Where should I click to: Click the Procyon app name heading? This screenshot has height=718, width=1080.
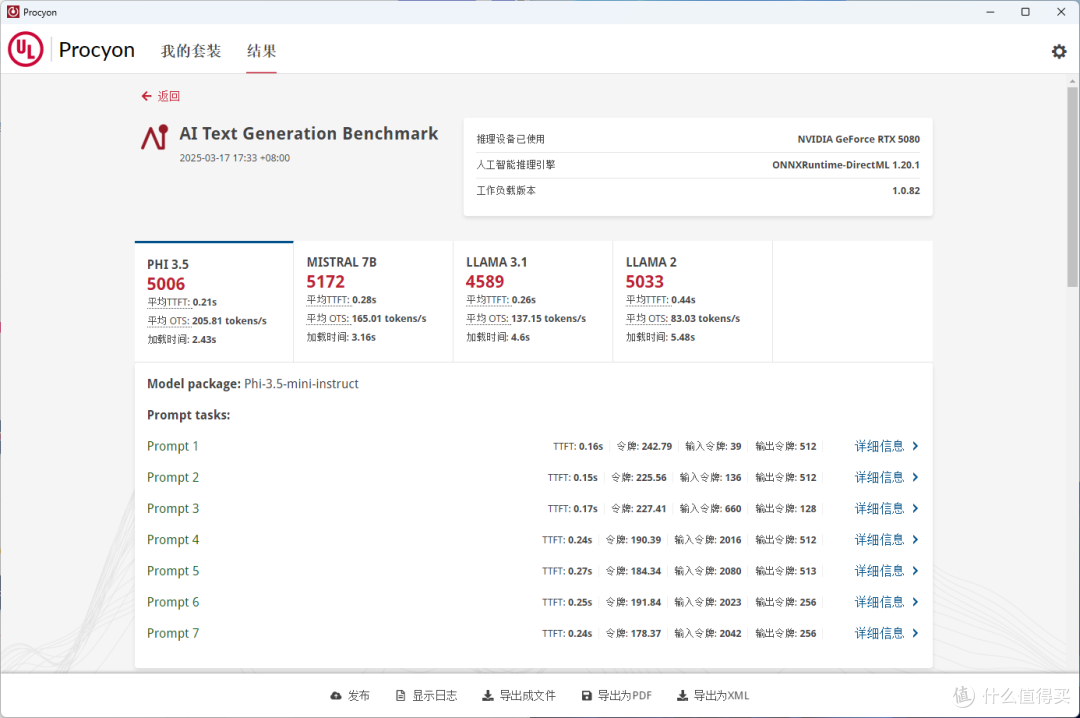(96, 50)
